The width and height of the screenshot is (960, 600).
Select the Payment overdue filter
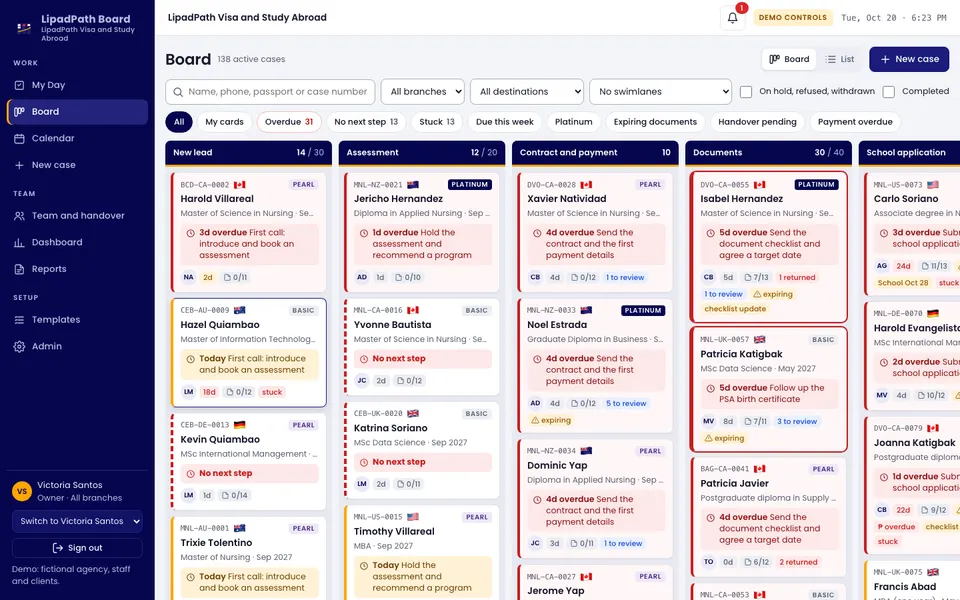(855, 122)
